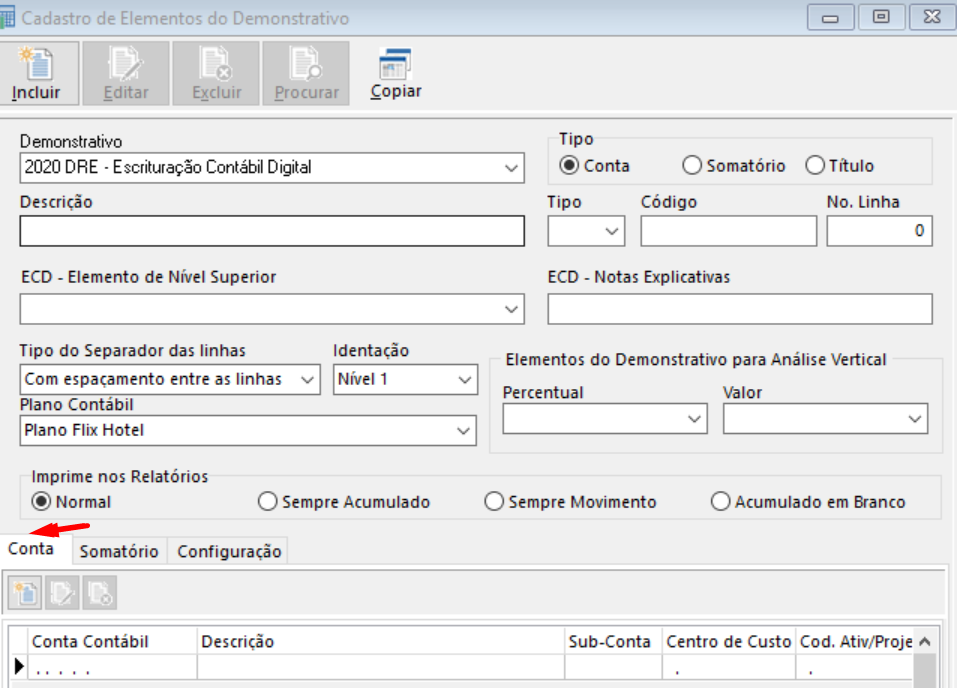This screenshot has height=688, width=957.
Task: Open the Identação Nível 1 dropdown
Action: (x=464, y=380)
